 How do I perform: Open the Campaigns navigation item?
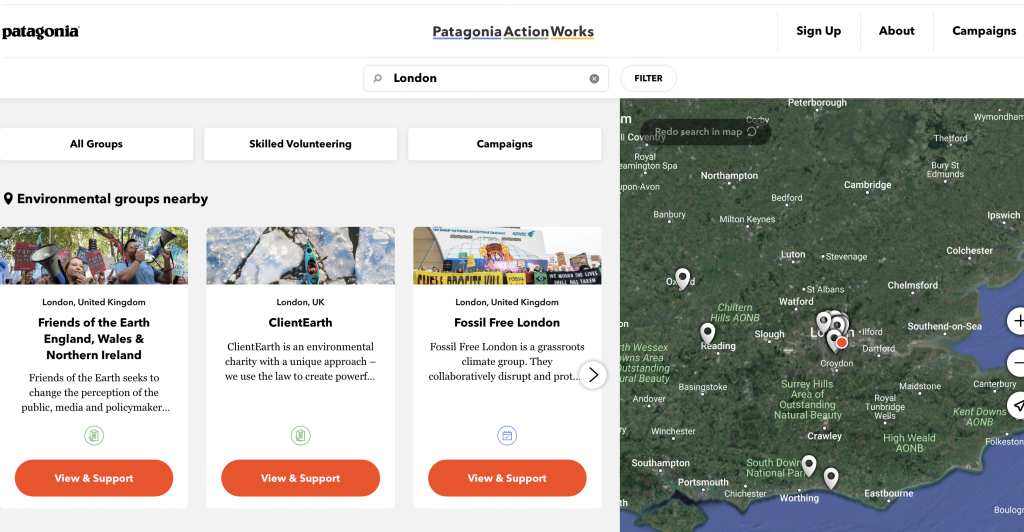click(x=984, y=31)
